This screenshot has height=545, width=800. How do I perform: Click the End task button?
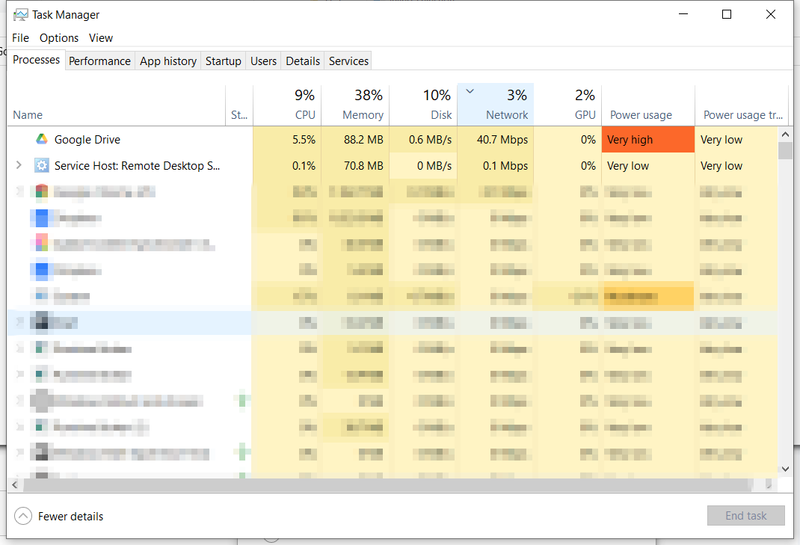pos(745,515)
